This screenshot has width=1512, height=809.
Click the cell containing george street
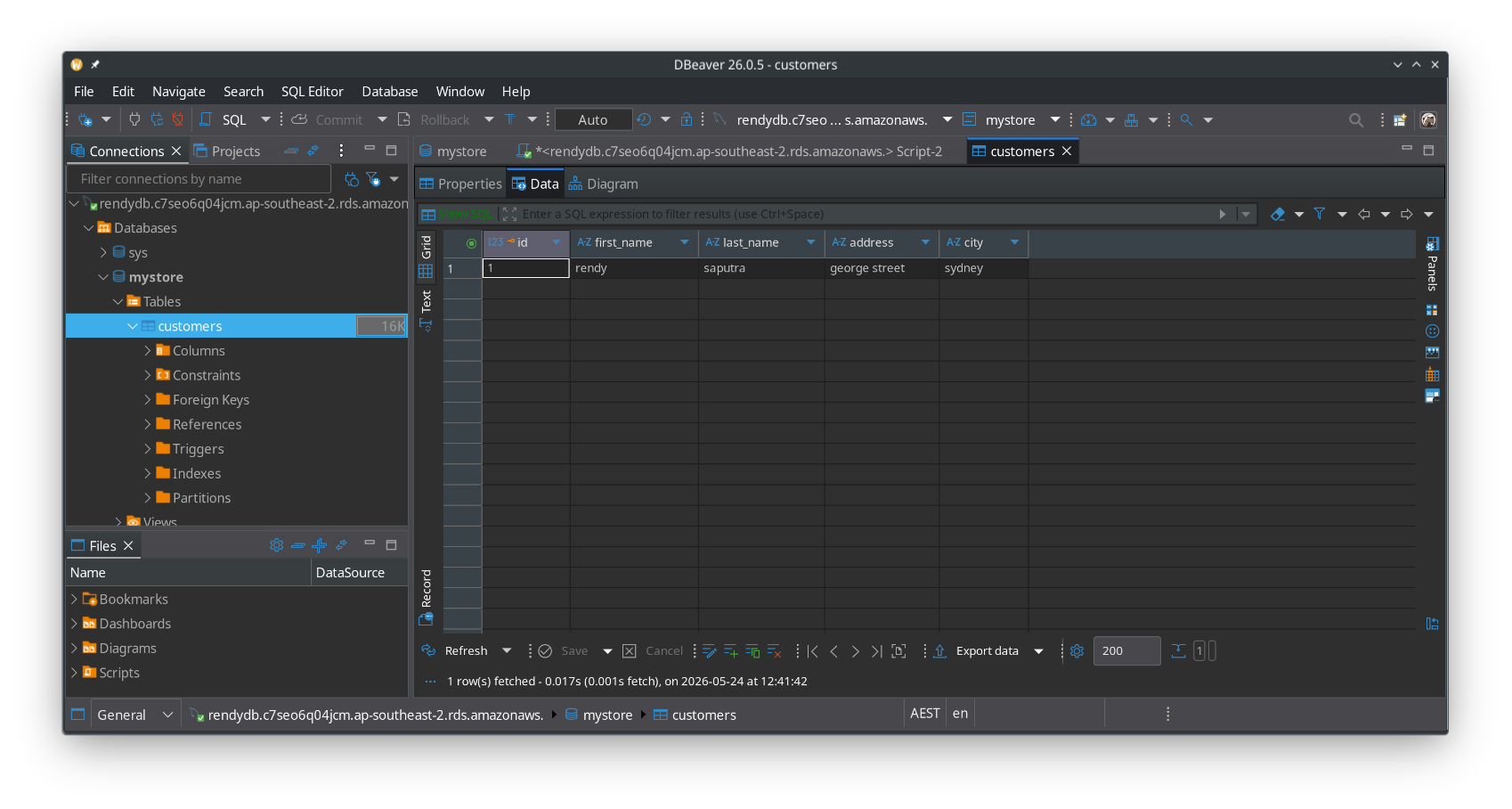(882, 268)
